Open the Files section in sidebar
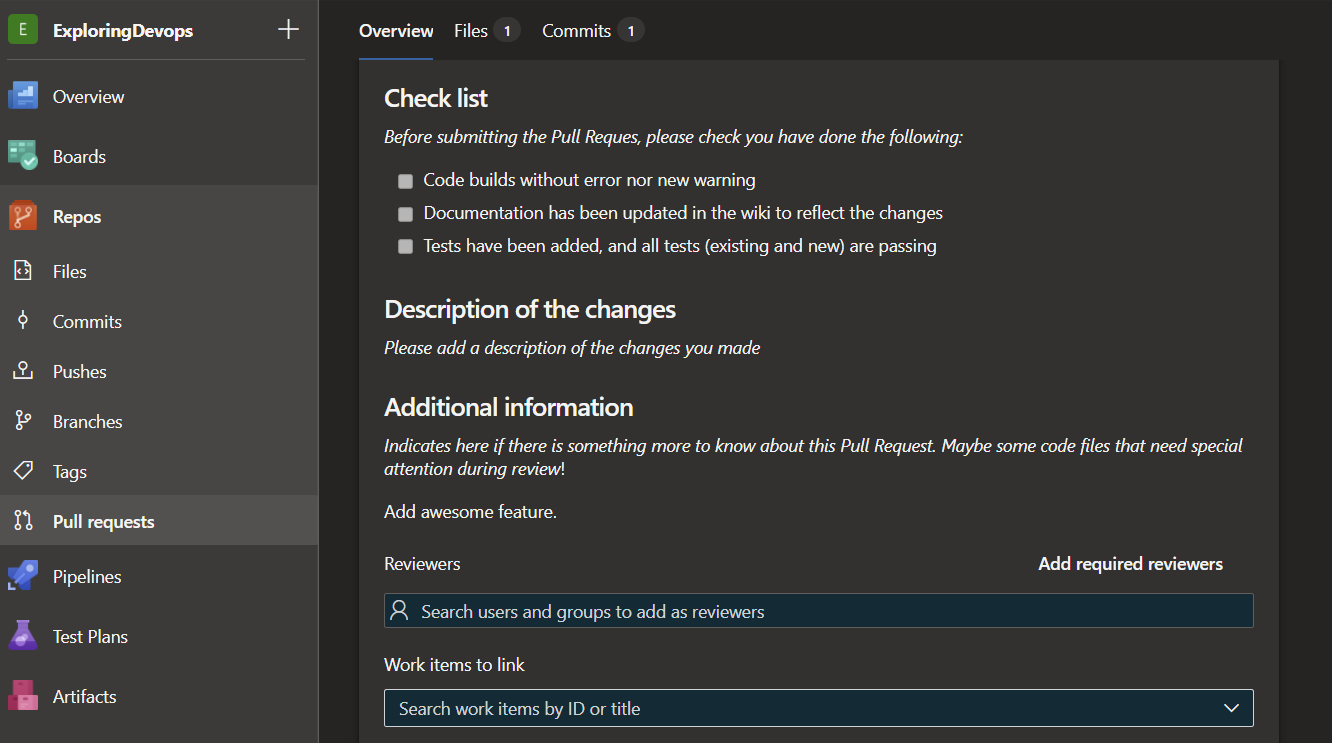The height and width of the screenshot is (743, 1332). coord(68,271)
